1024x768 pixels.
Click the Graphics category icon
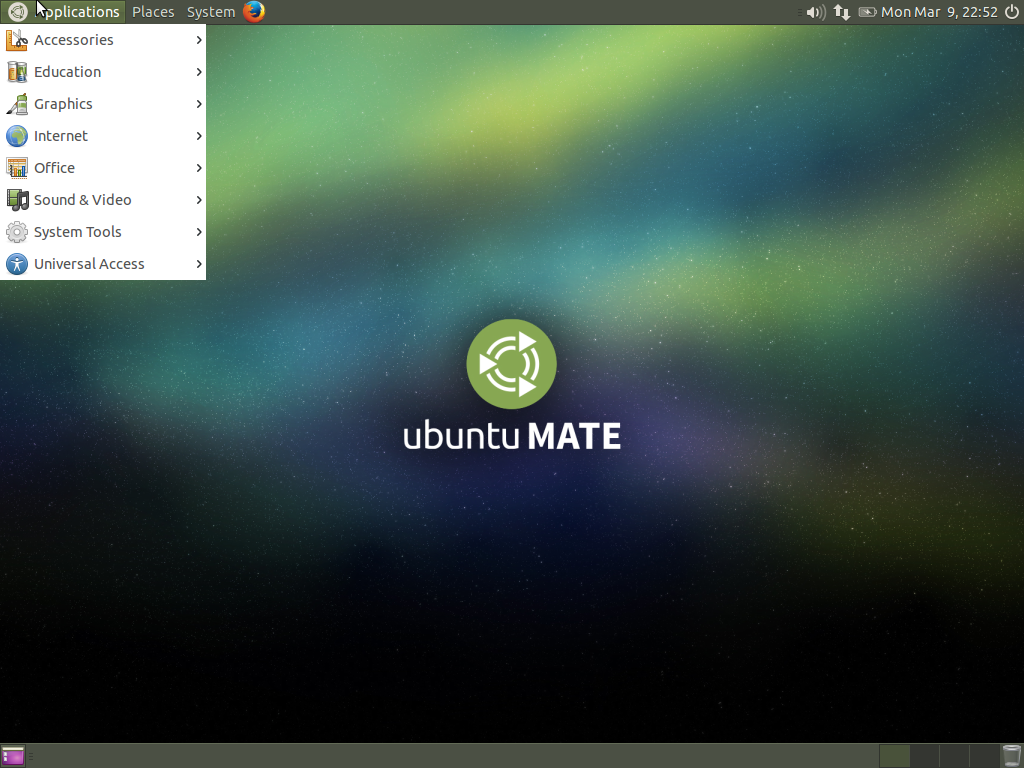[x=17, y=104]
